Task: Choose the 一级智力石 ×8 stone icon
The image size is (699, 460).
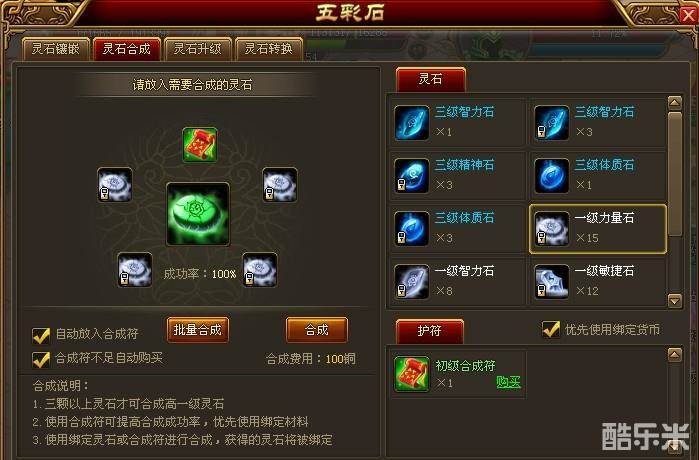Action: (411, 282)
